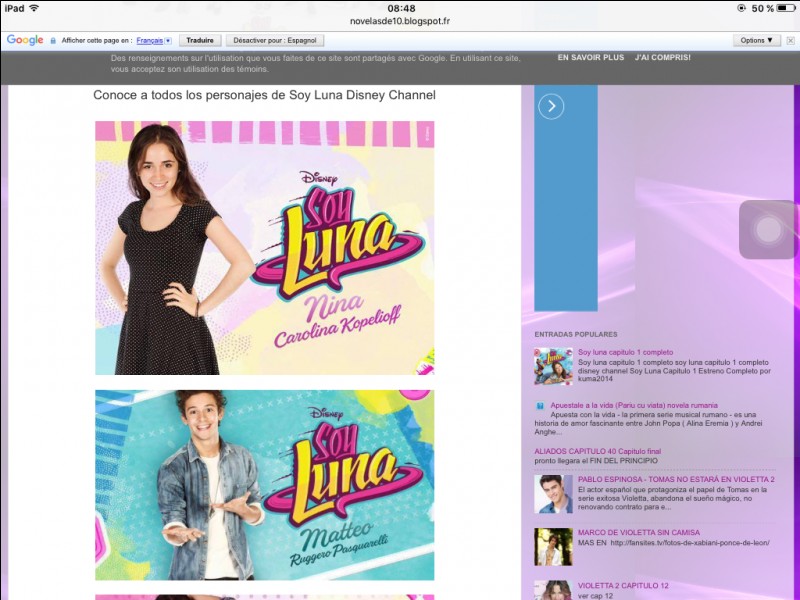Screen dimensions: 800x600
Task: Open ALIADOS CAPITULO 40 Capitulo final link
Action: (597, 451)
